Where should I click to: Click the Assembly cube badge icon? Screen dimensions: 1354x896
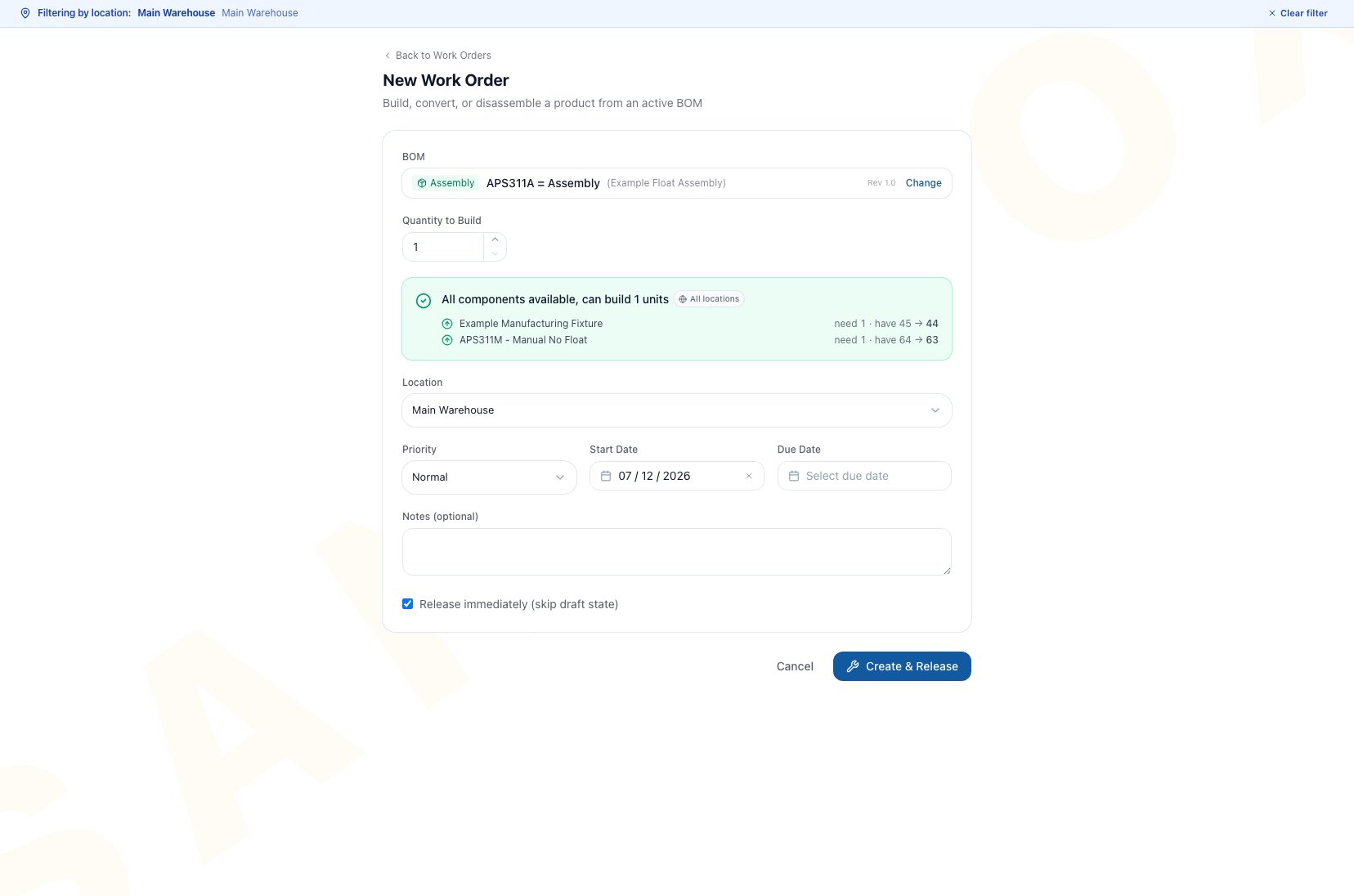422,183
